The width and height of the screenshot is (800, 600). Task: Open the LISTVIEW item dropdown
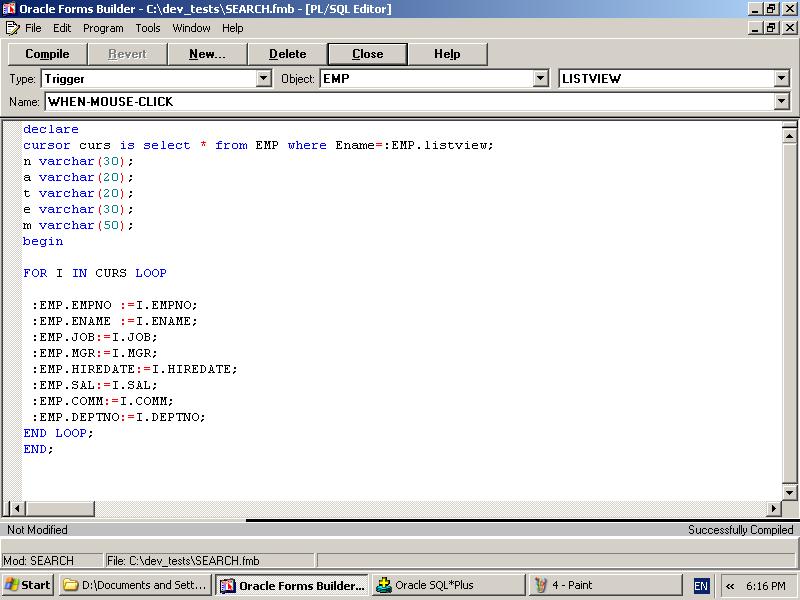click(x=781, y=78)
